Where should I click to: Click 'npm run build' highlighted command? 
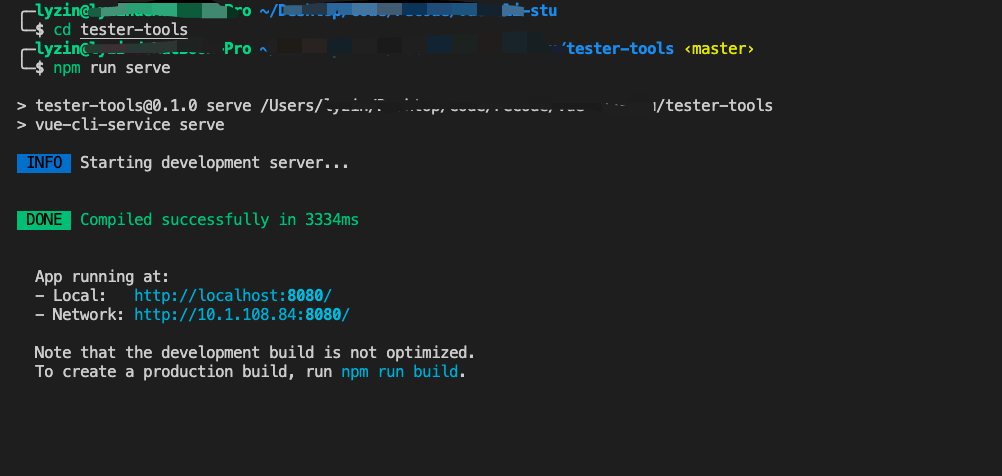pyautogui.click(x=399, y=371)
